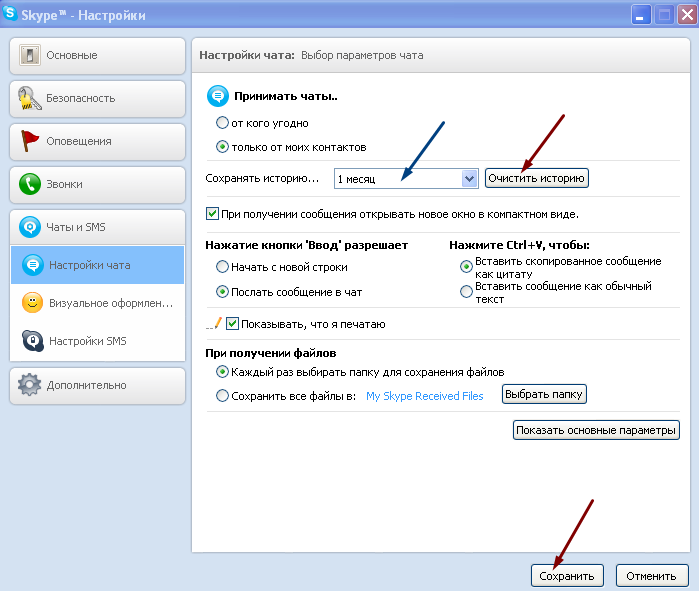Click the smiley icon beside Визуальное оформление

tap(33, 303)
